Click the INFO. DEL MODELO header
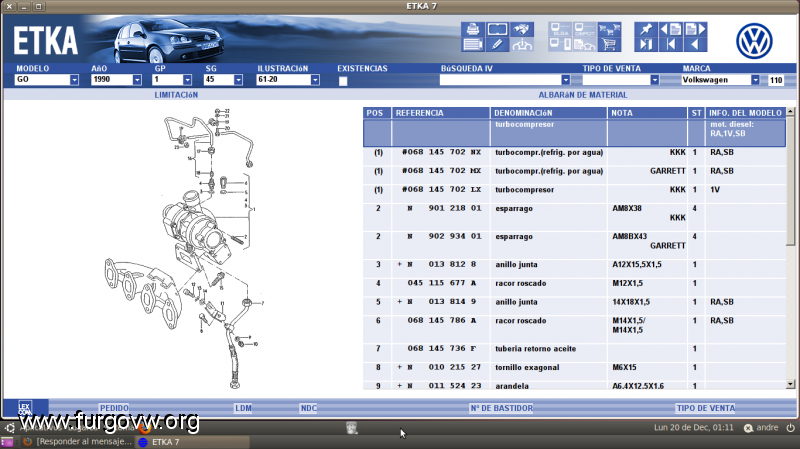 745,113
